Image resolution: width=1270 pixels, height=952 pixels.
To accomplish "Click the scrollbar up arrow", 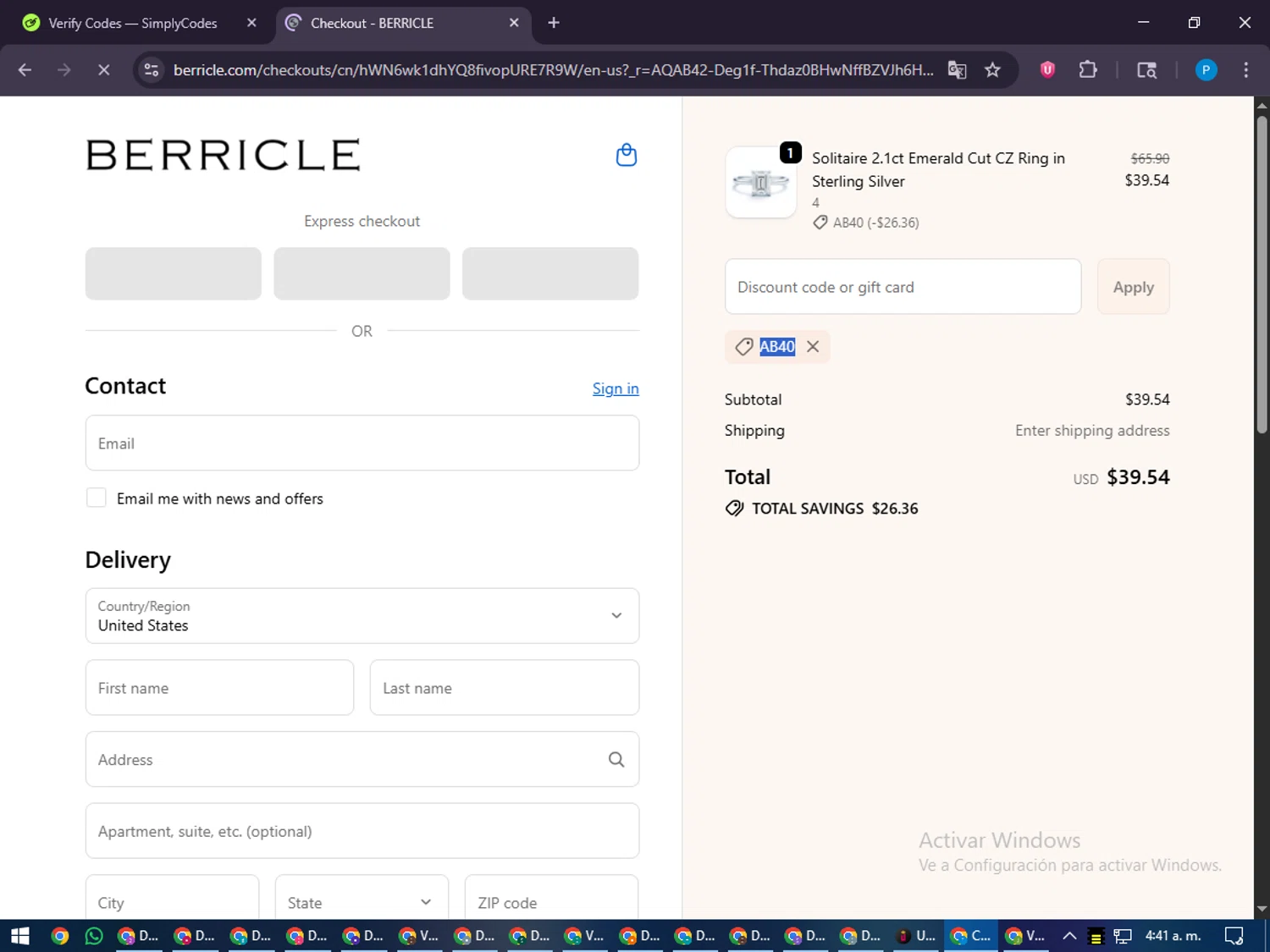I will [x=1262, y=106].
